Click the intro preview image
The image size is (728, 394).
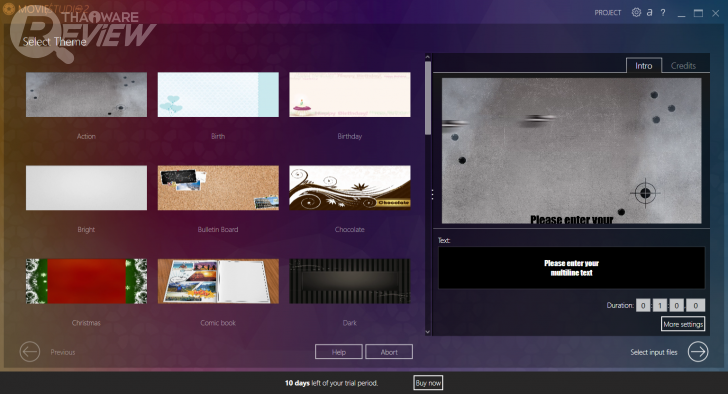[x=571, y=151]
